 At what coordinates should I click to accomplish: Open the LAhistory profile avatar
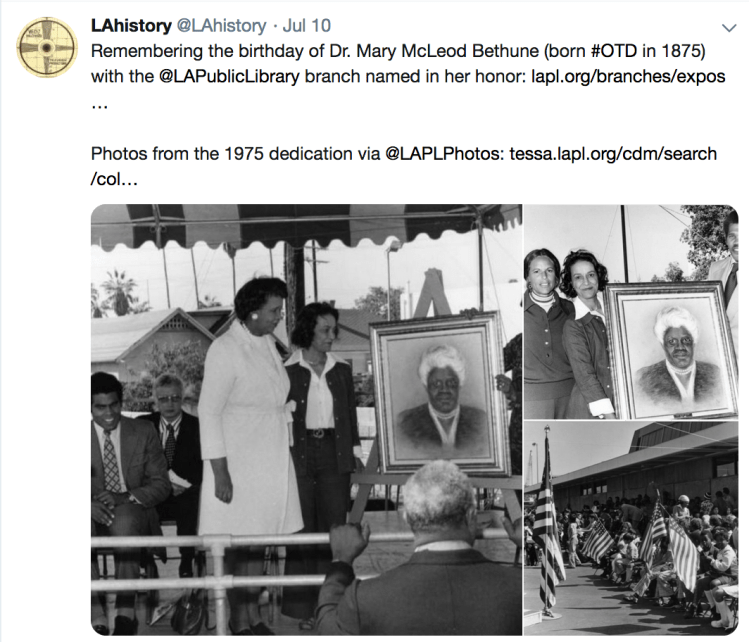click(x=46, y=47)
